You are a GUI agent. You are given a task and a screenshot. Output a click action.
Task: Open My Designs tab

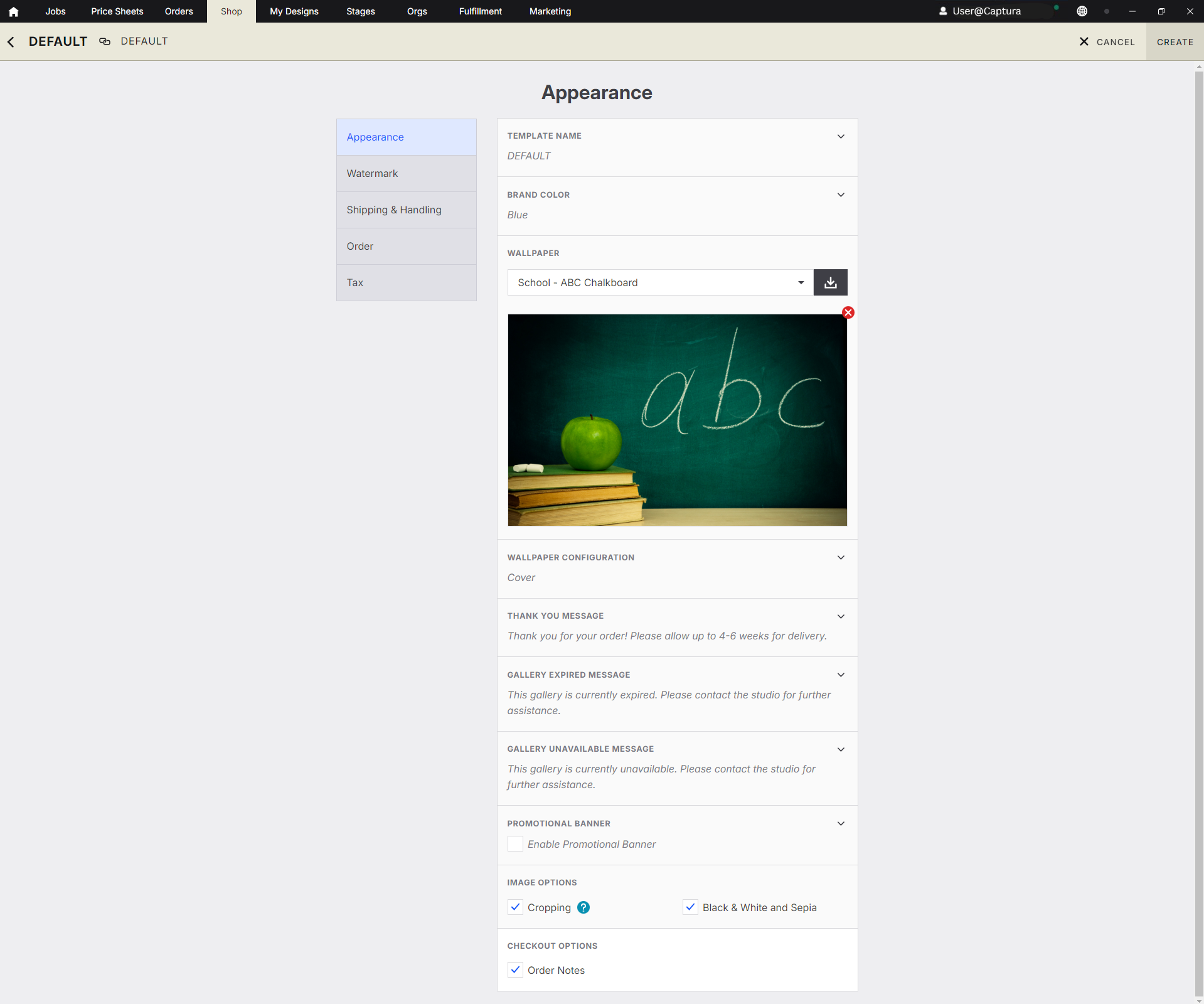click(294, 11)
